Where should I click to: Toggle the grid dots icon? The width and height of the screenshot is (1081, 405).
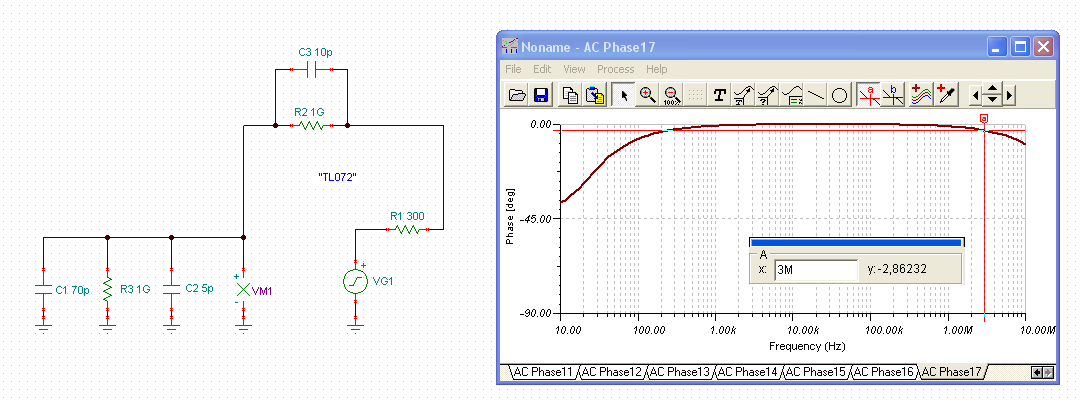694,95
